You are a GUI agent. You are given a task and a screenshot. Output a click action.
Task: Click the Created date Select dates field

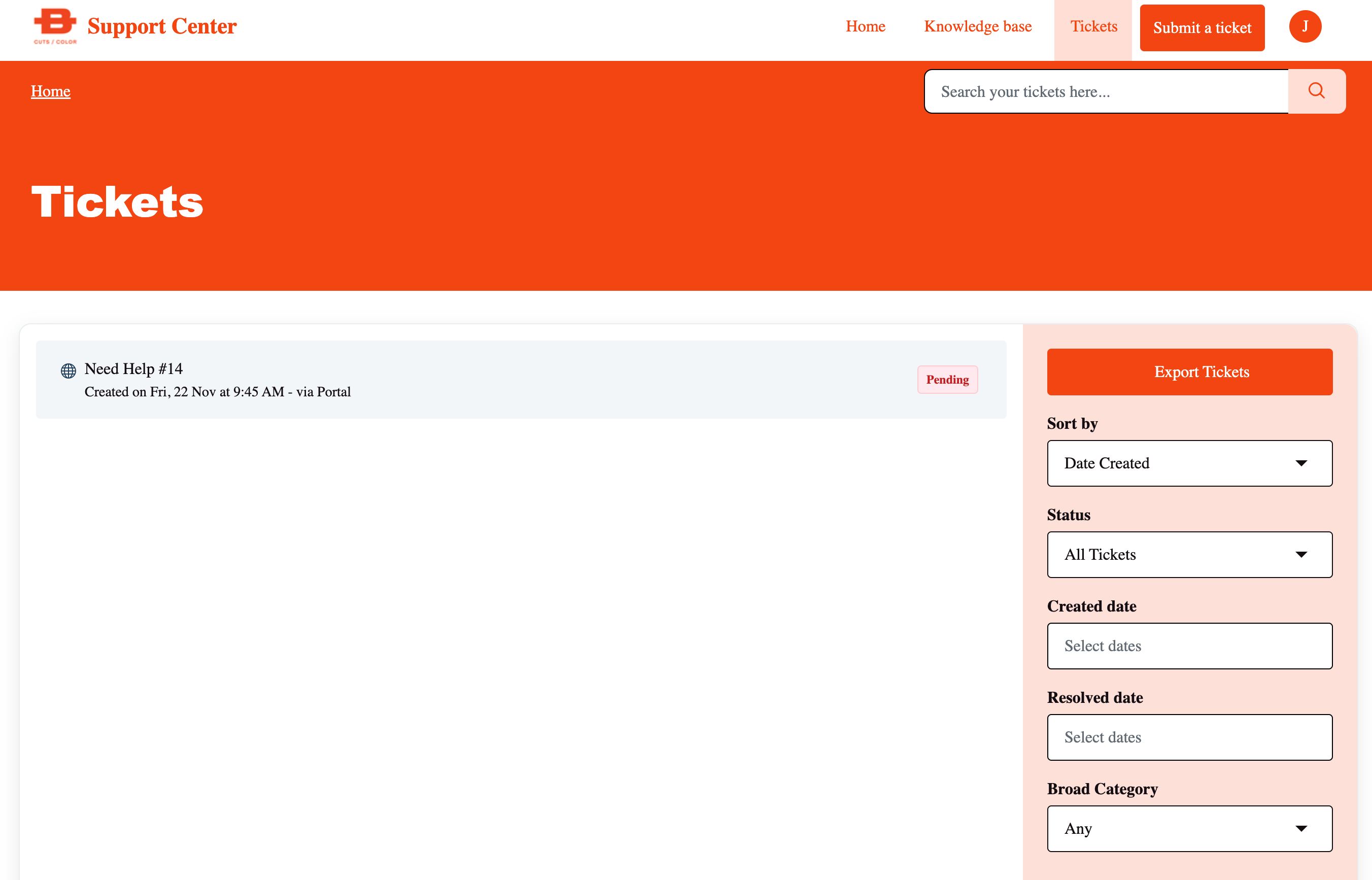1189,646
